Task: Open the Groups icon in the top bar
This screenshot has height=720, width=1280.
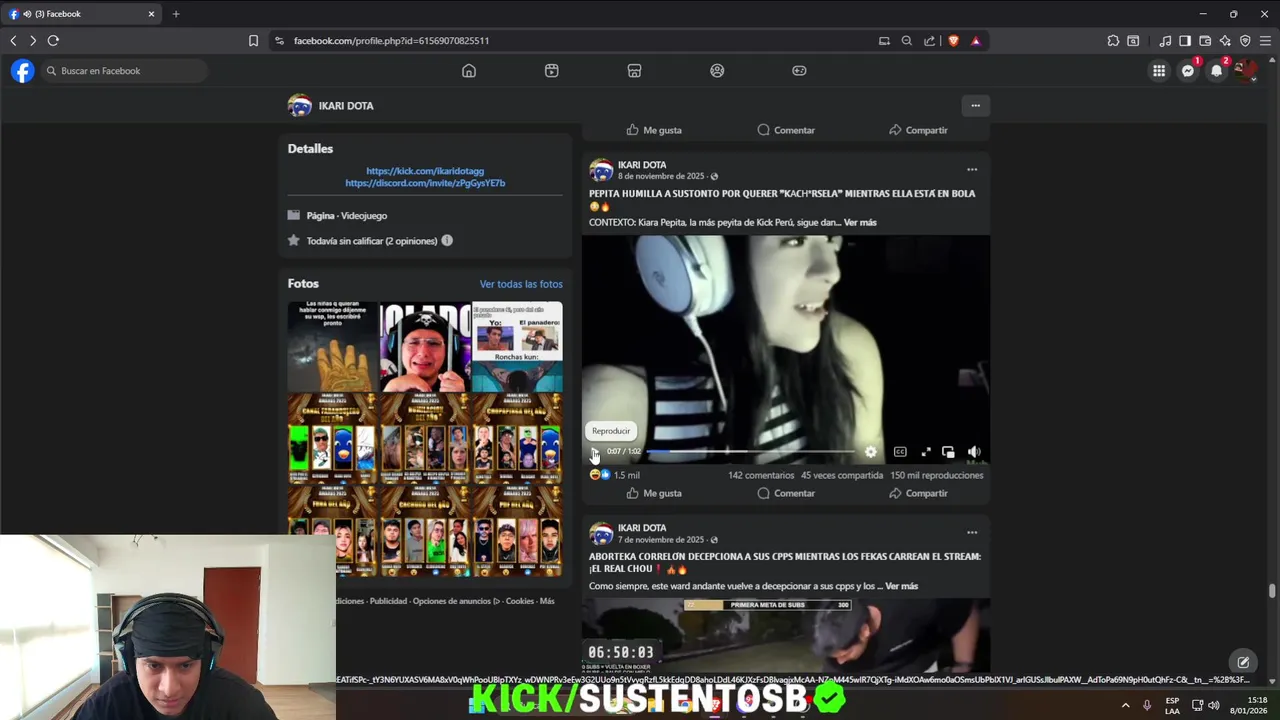Action: pos(717,71)
